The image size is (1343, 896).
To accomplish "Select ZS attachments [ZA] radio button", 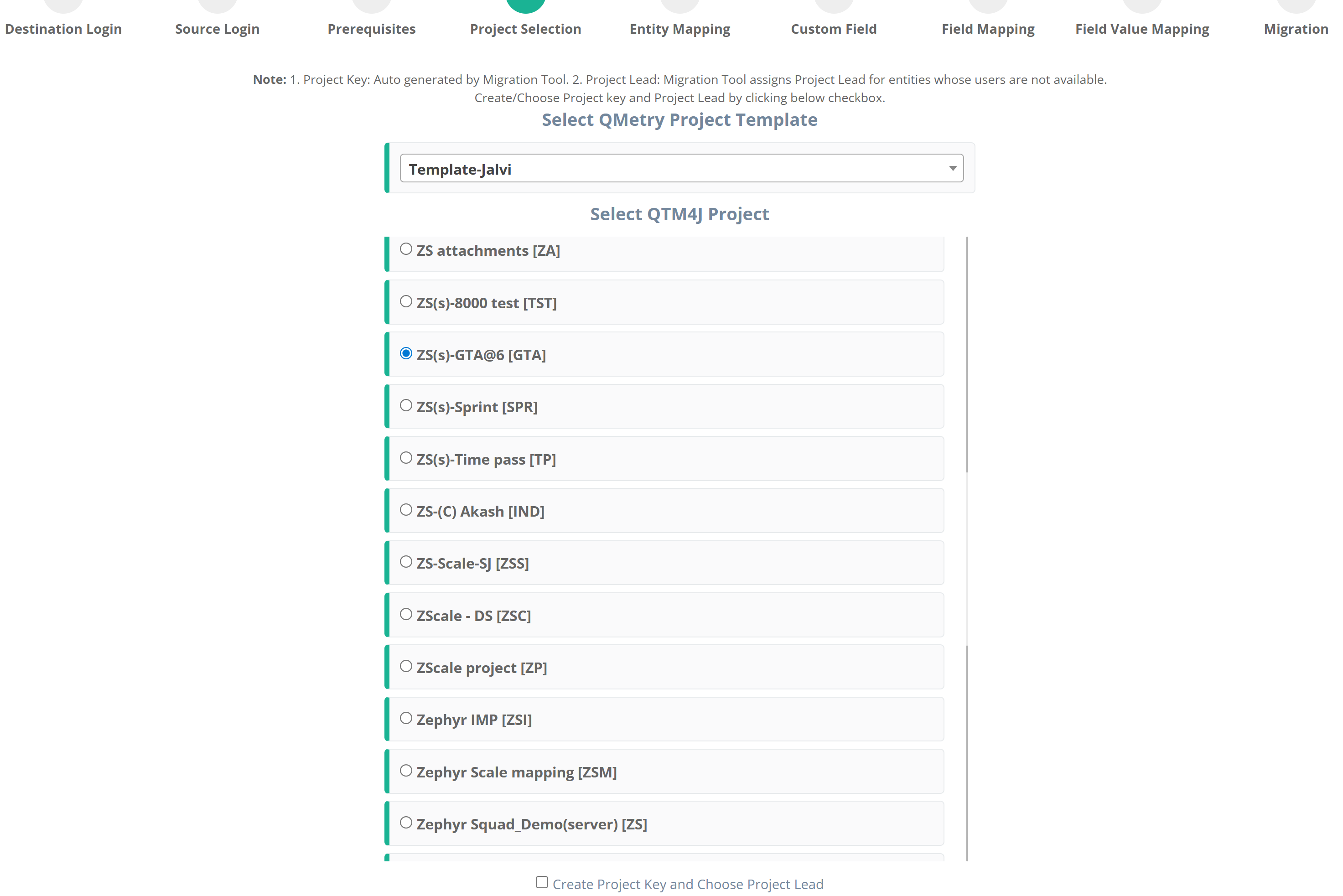I will pos(406,249).
